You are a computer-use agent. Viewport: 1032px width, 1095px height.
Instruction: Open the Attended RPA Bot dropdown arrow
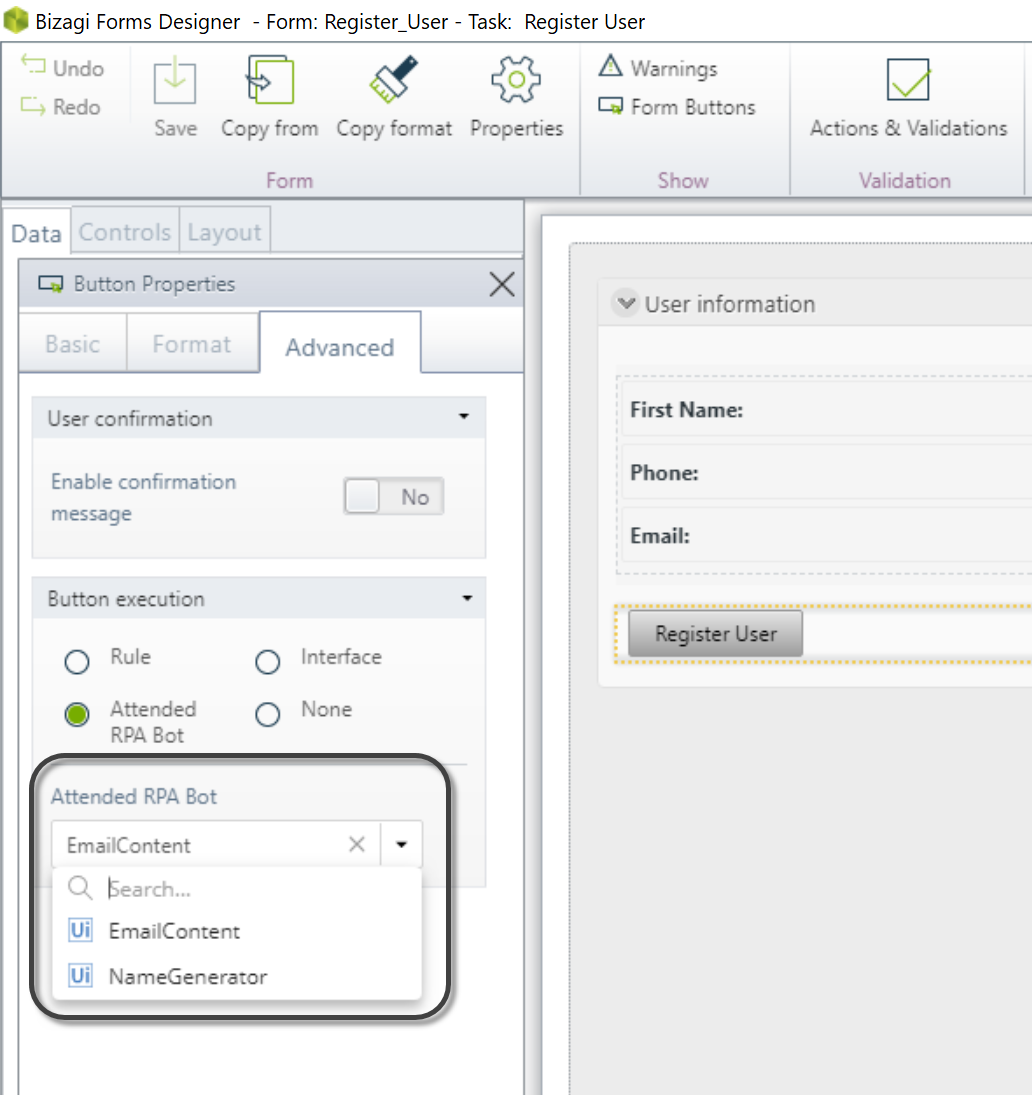[x=401, y=844]
